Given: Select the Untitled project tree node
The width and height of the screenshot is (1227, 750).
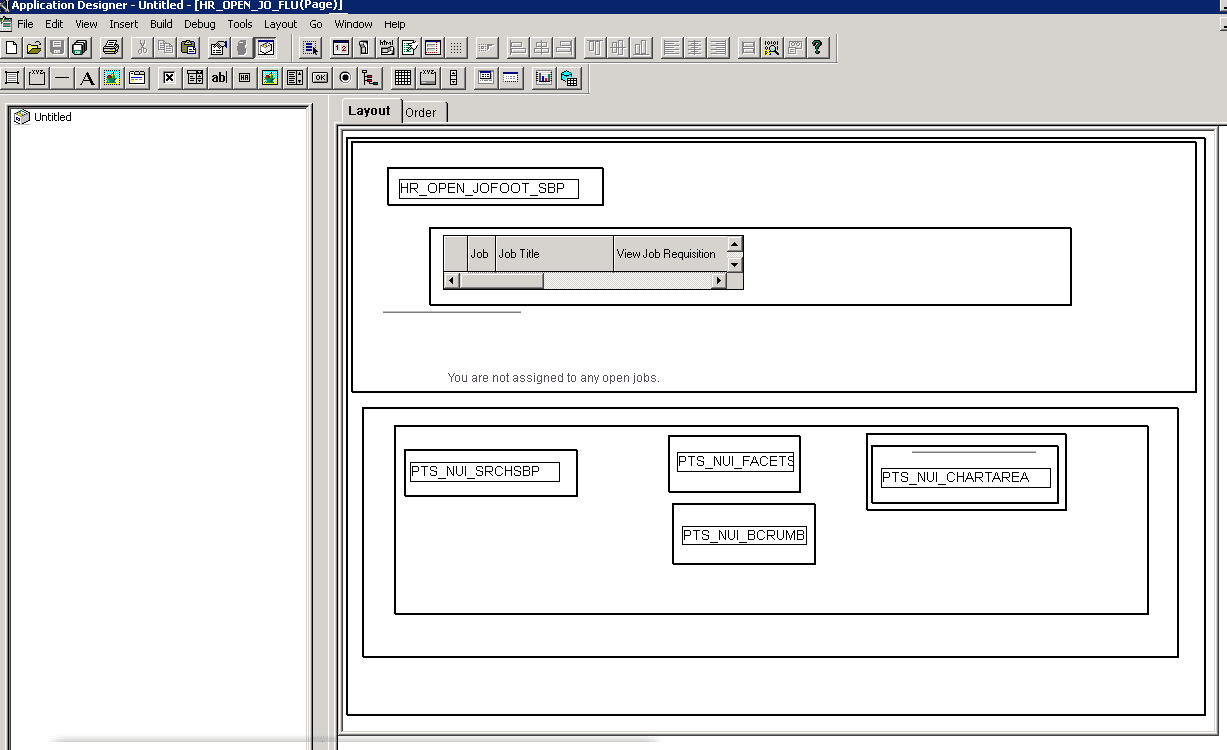Looking at the screenshot, I should click(53, 117).
